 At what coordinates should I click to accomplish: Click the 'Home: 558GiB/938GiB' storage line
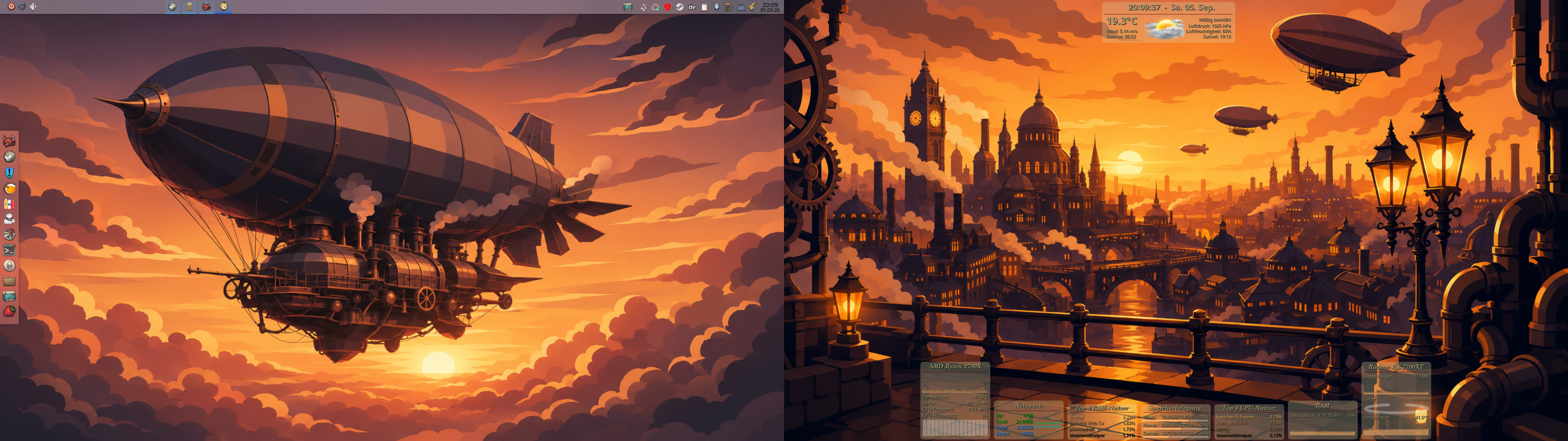[x=1176, y=425]
